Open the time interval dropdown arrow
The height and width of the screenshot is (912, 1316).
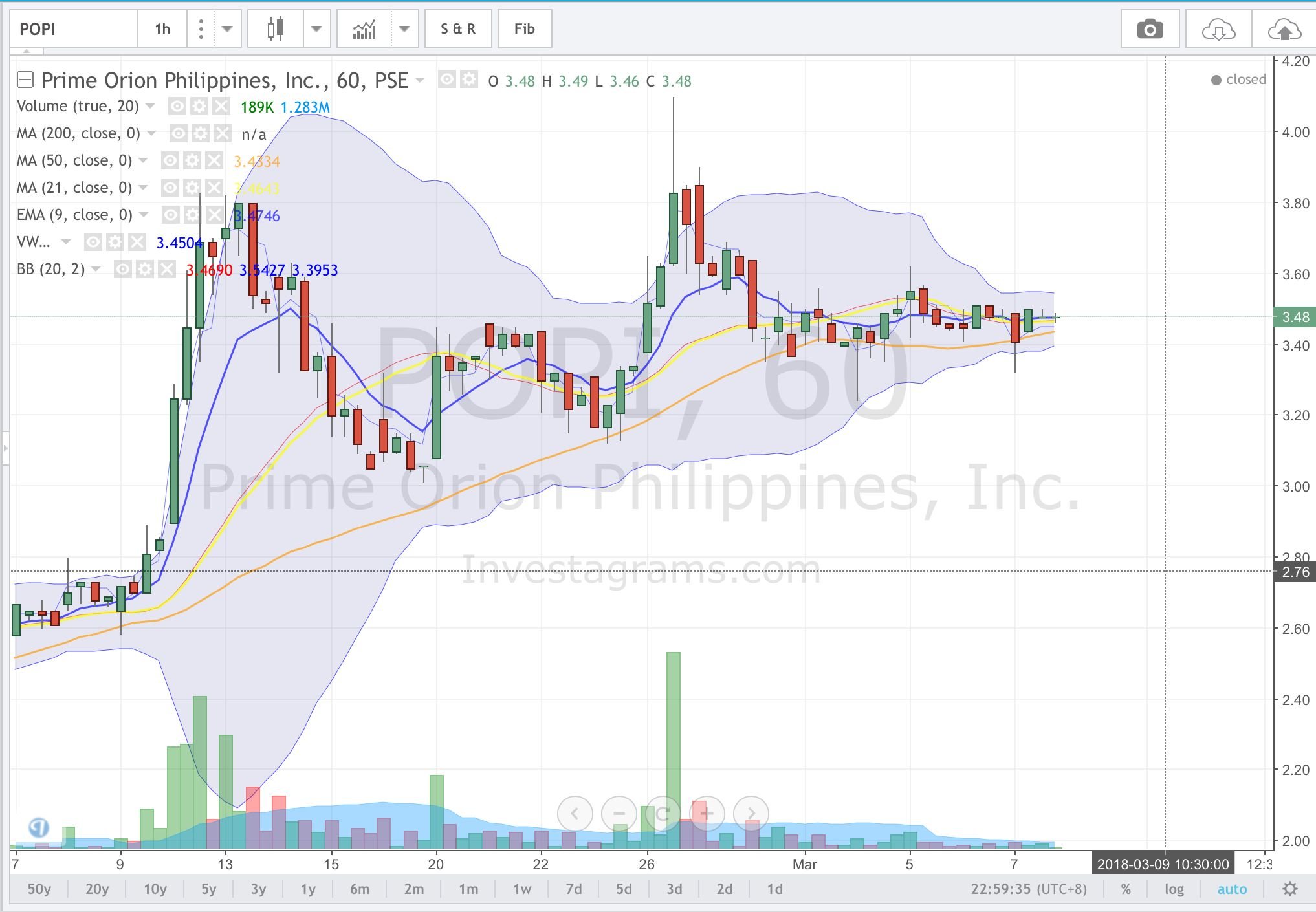[x=227, y=29]
